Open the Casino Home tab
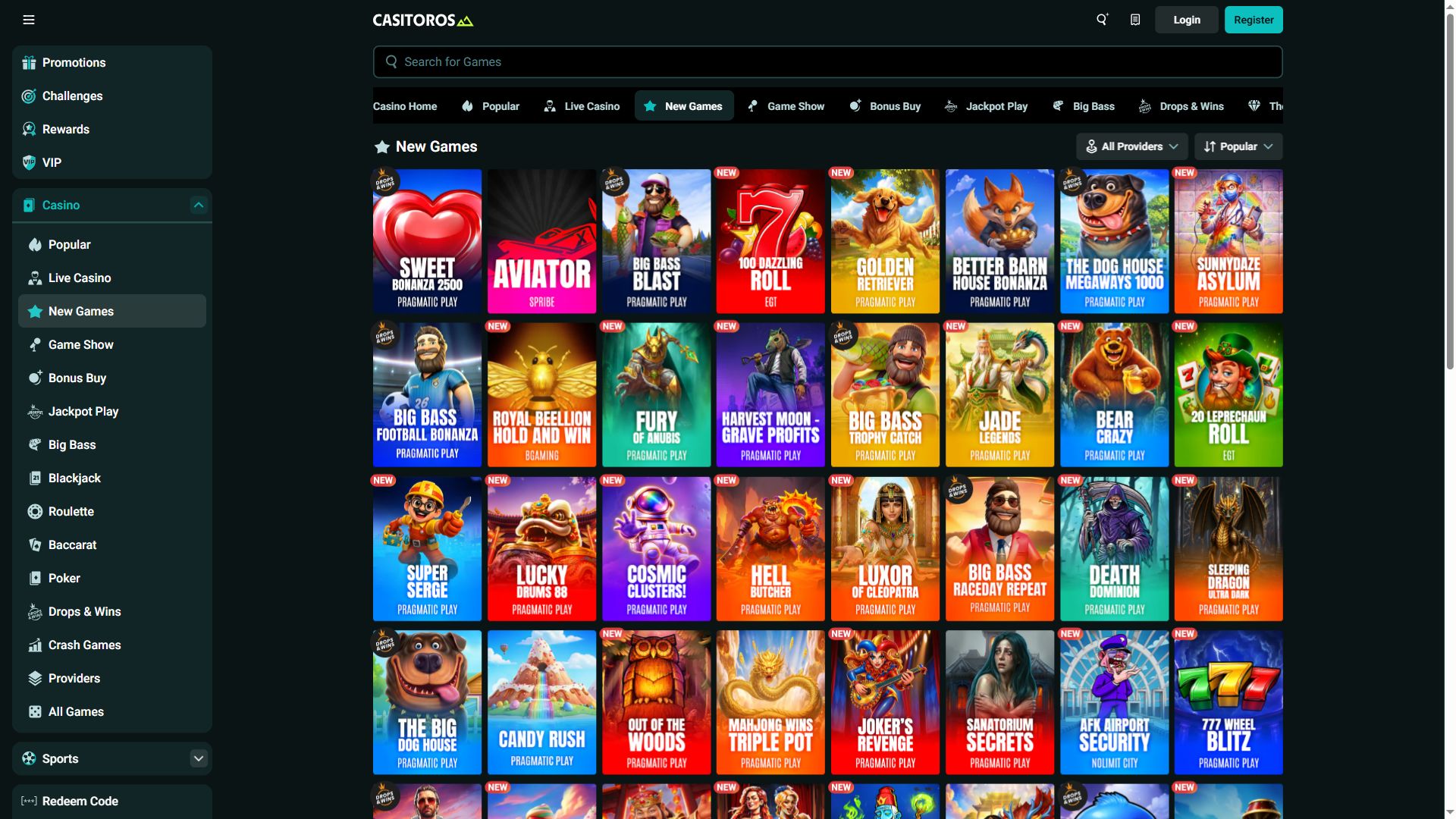Viewport: 1456px width, 819px height. [405, 106]
